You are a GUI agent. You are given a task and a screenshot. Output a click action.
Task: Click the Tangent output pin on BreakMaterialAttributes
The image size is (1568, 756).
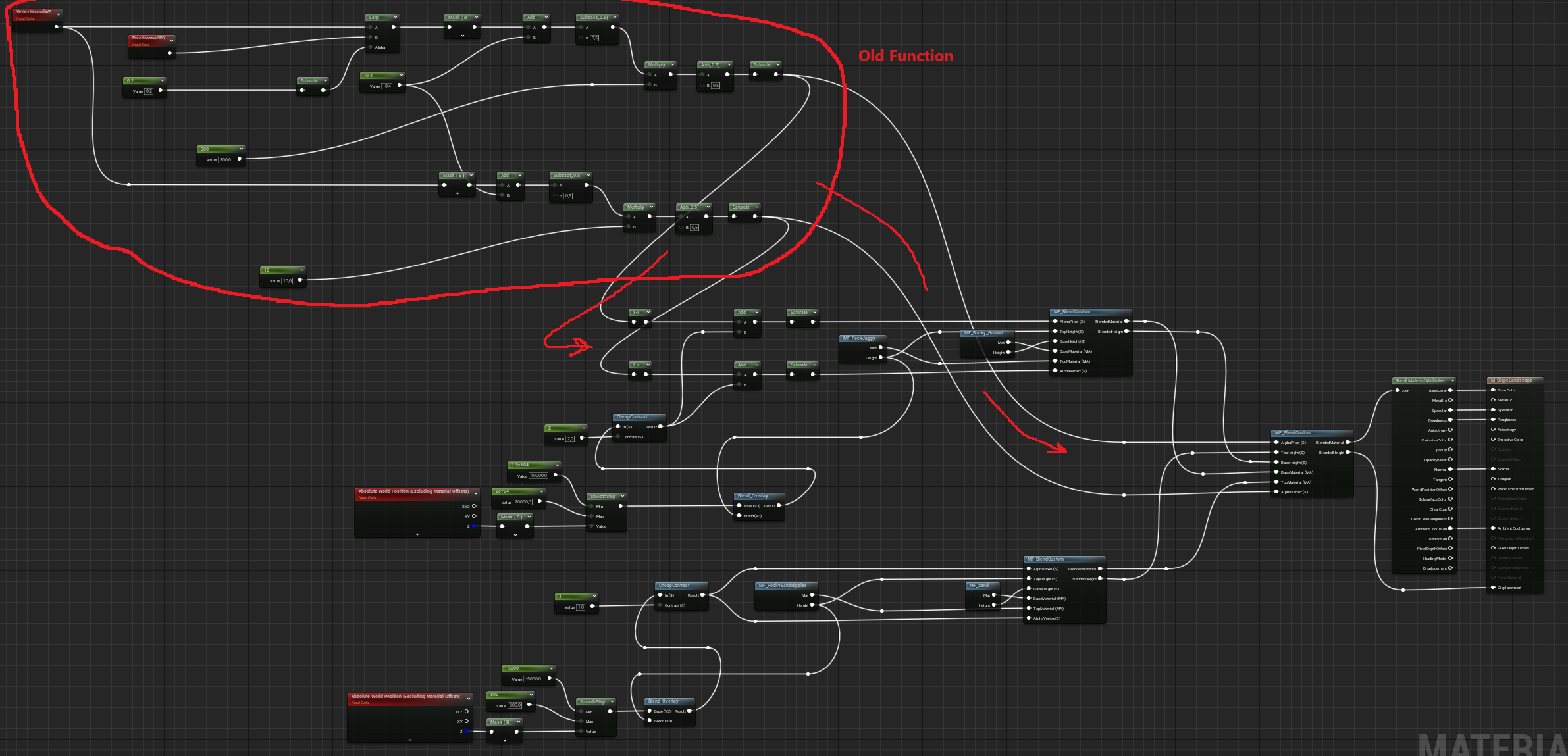pyautogui.click(x=1450, y=480)
